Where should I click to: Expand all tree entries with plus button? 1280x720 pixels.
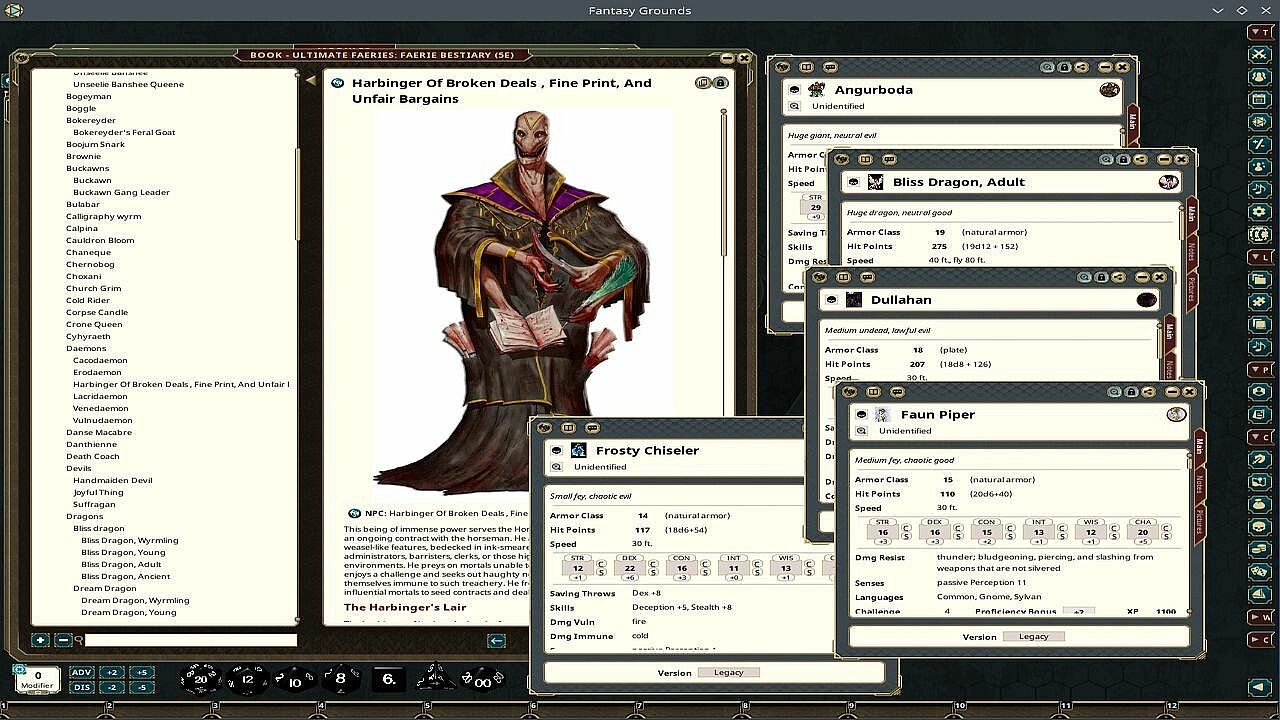[40, 640]
